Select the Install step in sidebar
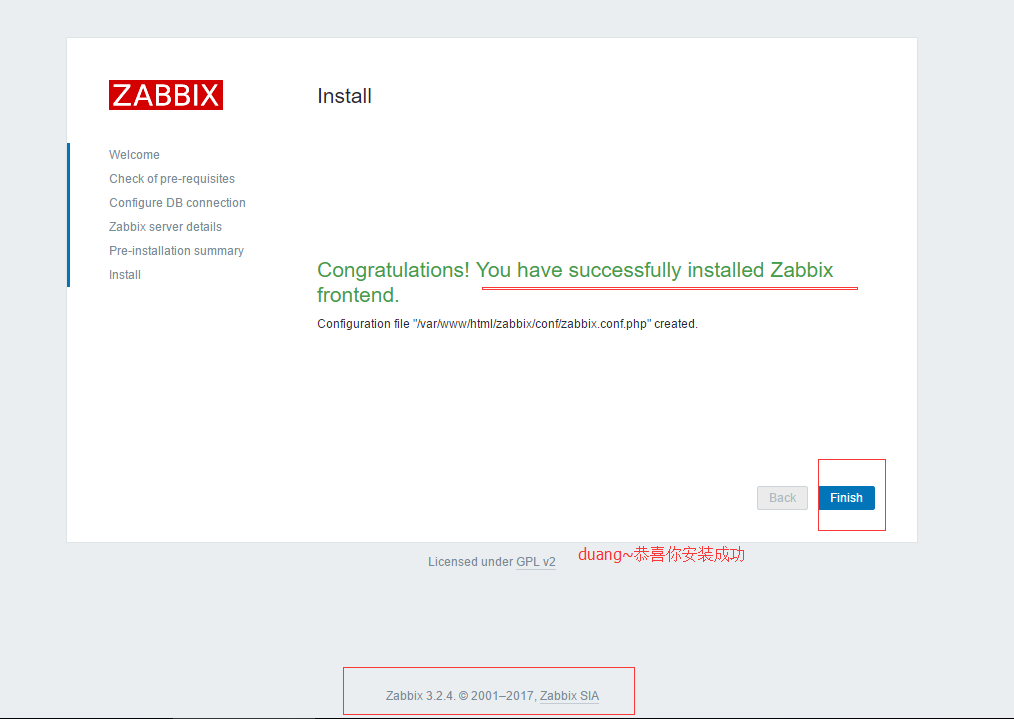This screenshot has height=719, width=1014. point(125,275)
